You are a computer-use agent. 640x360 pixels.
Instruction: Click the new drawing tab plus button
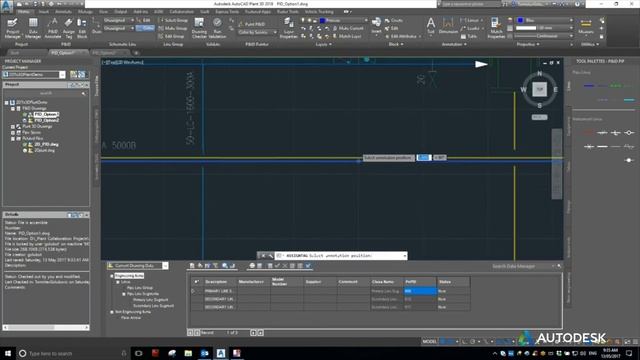coord(136,53)
